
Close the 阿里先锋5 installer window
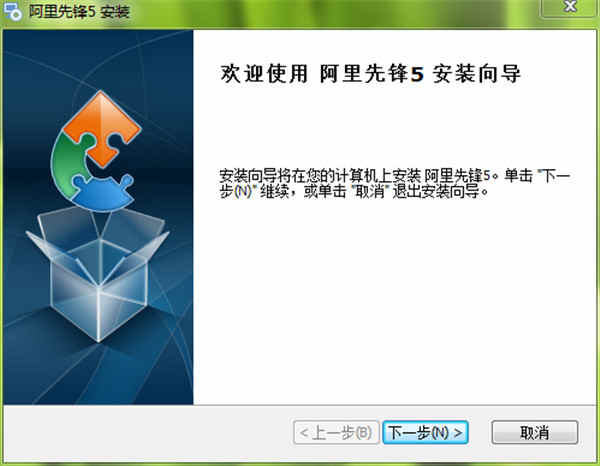coord(570,7)
